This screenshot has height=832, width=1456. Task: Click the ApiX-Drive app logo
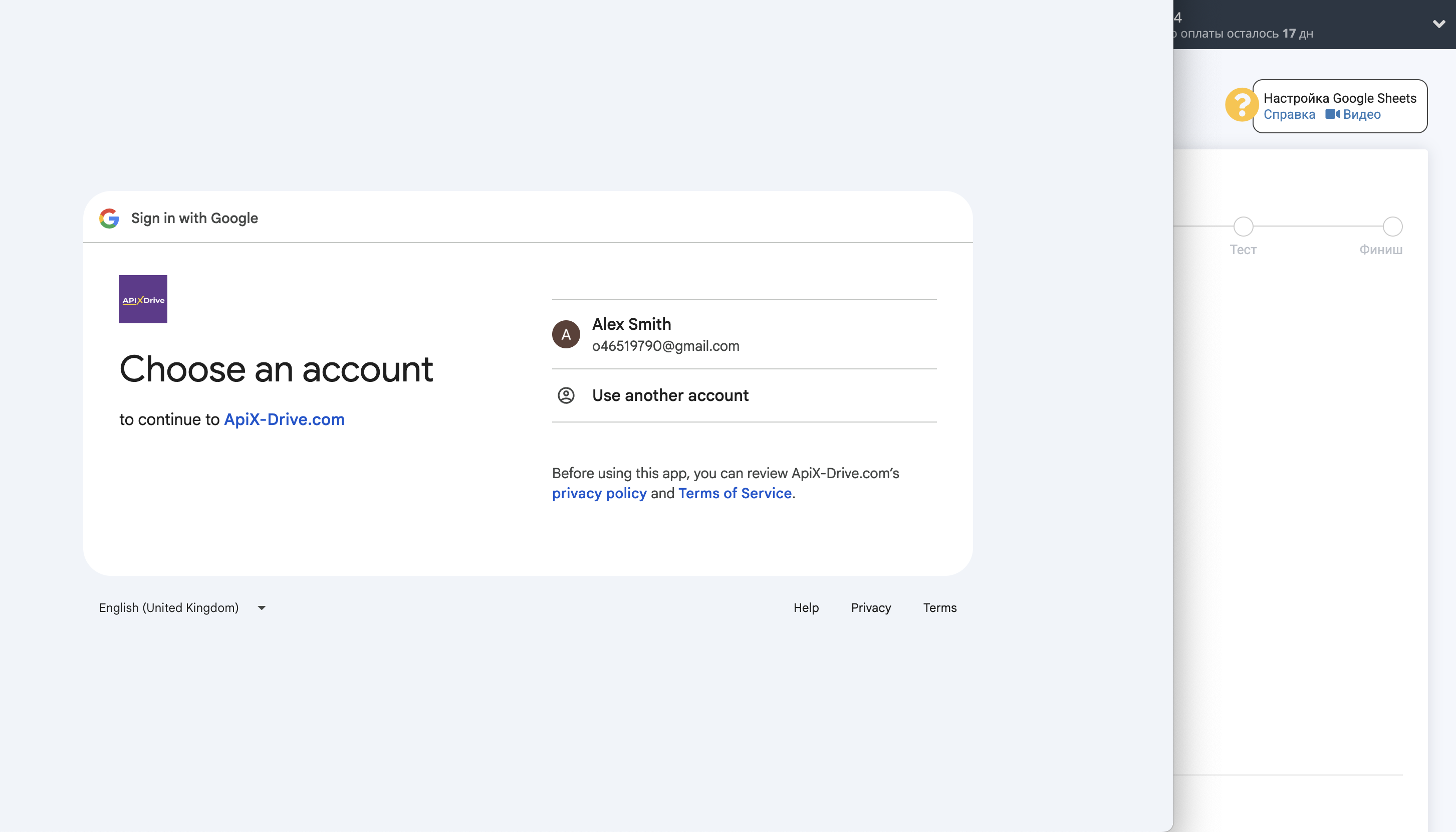(x=143, y=299)
